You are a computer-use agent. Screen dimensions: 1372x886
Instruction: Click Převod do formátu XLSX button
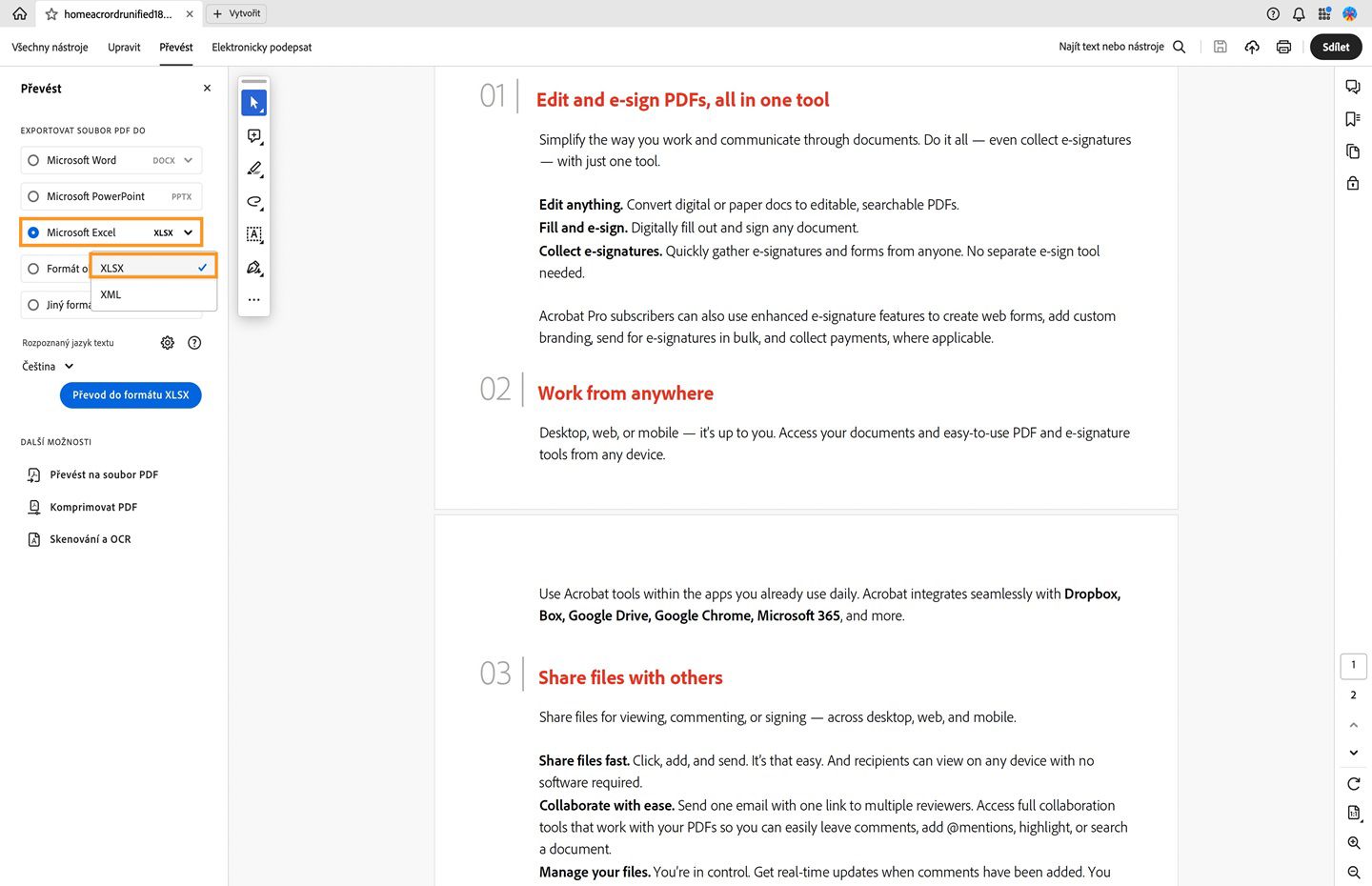click(x=130, y=394)
